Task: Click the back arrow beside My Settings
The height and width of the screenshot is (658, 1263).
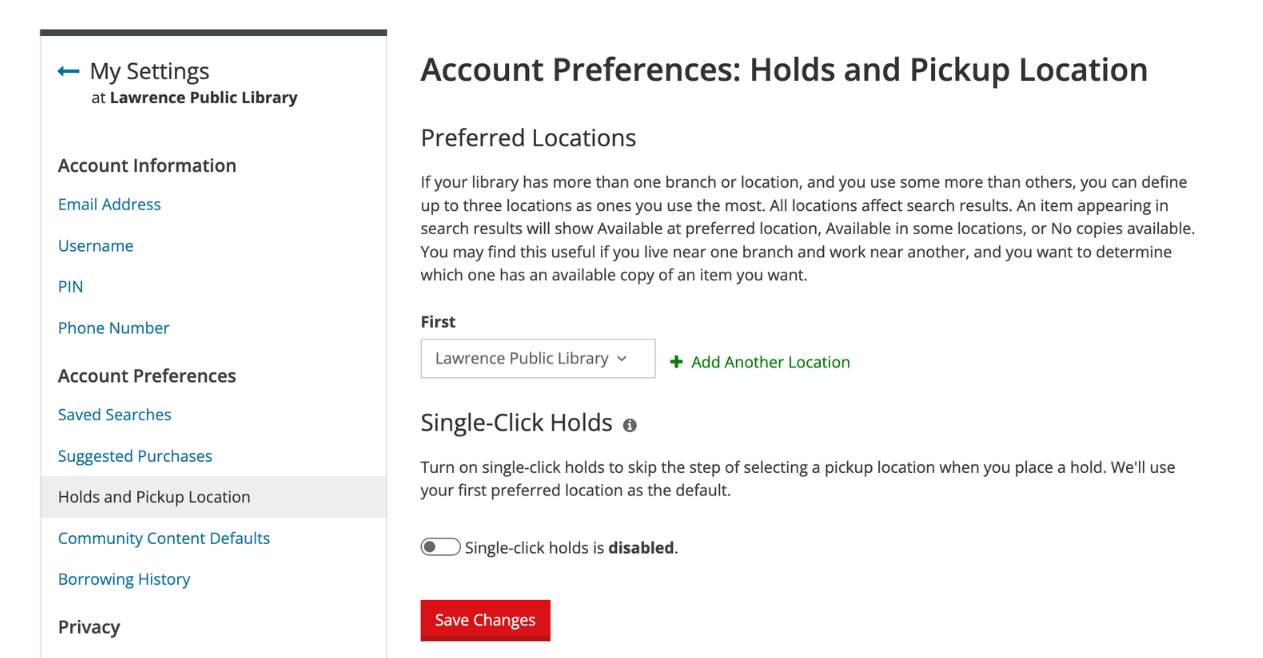Action: pos(68,71)
